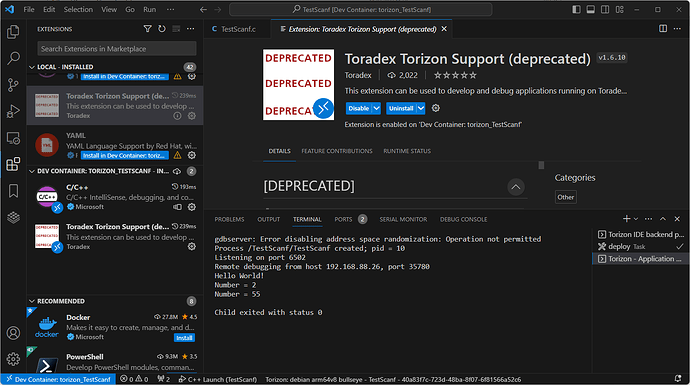Collapse the Local - Installed section
Viewport: 690px width, 385px height.
(32, 67)
